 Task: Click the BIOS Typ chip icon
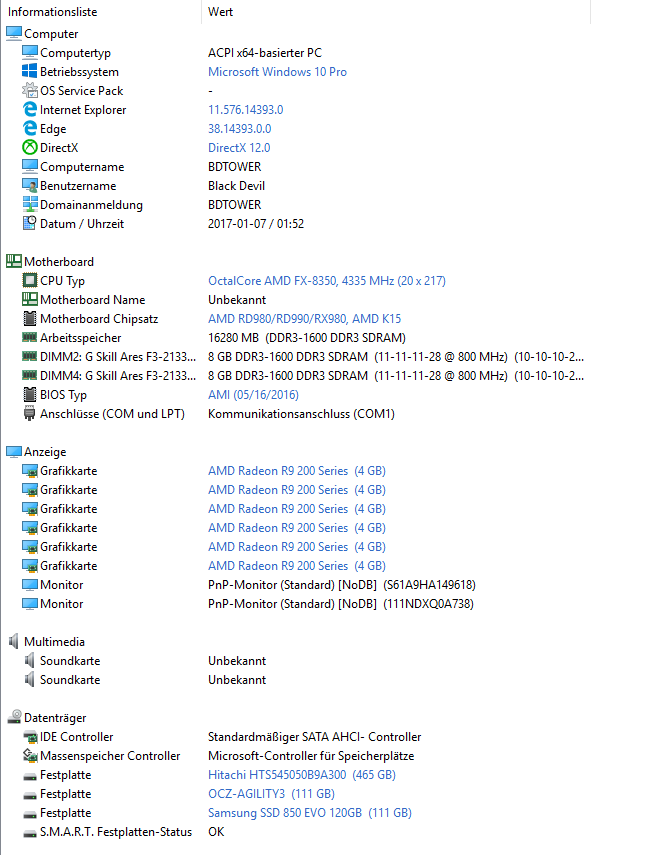[x=29, y=394]
